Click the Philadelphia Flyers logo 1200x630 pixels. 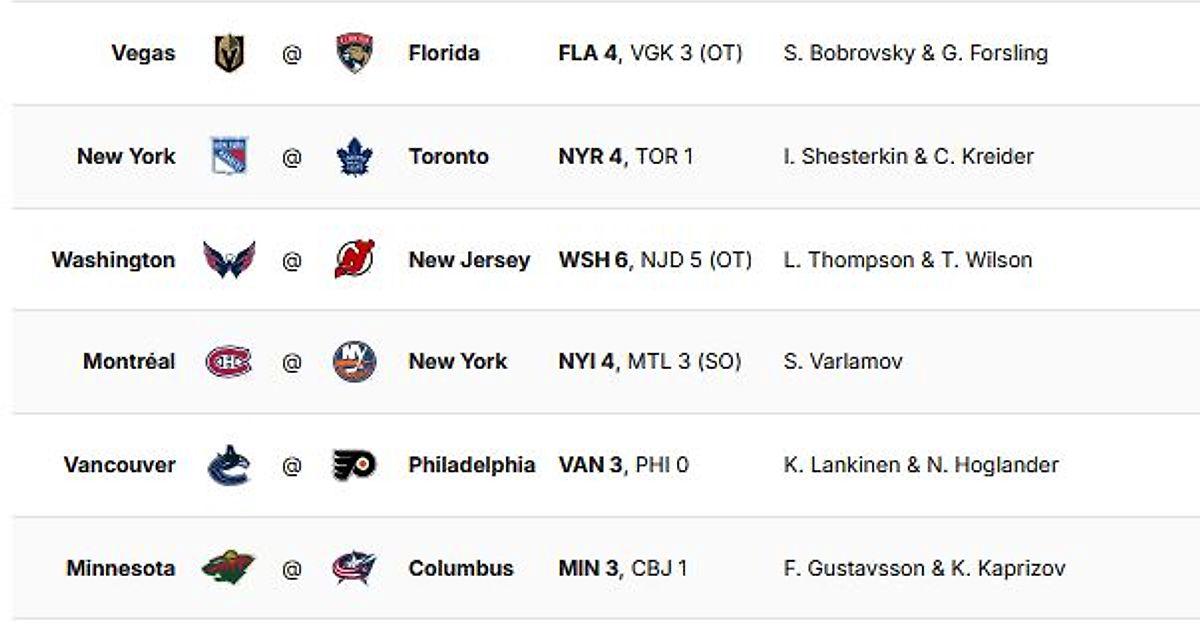pos(354,465)
